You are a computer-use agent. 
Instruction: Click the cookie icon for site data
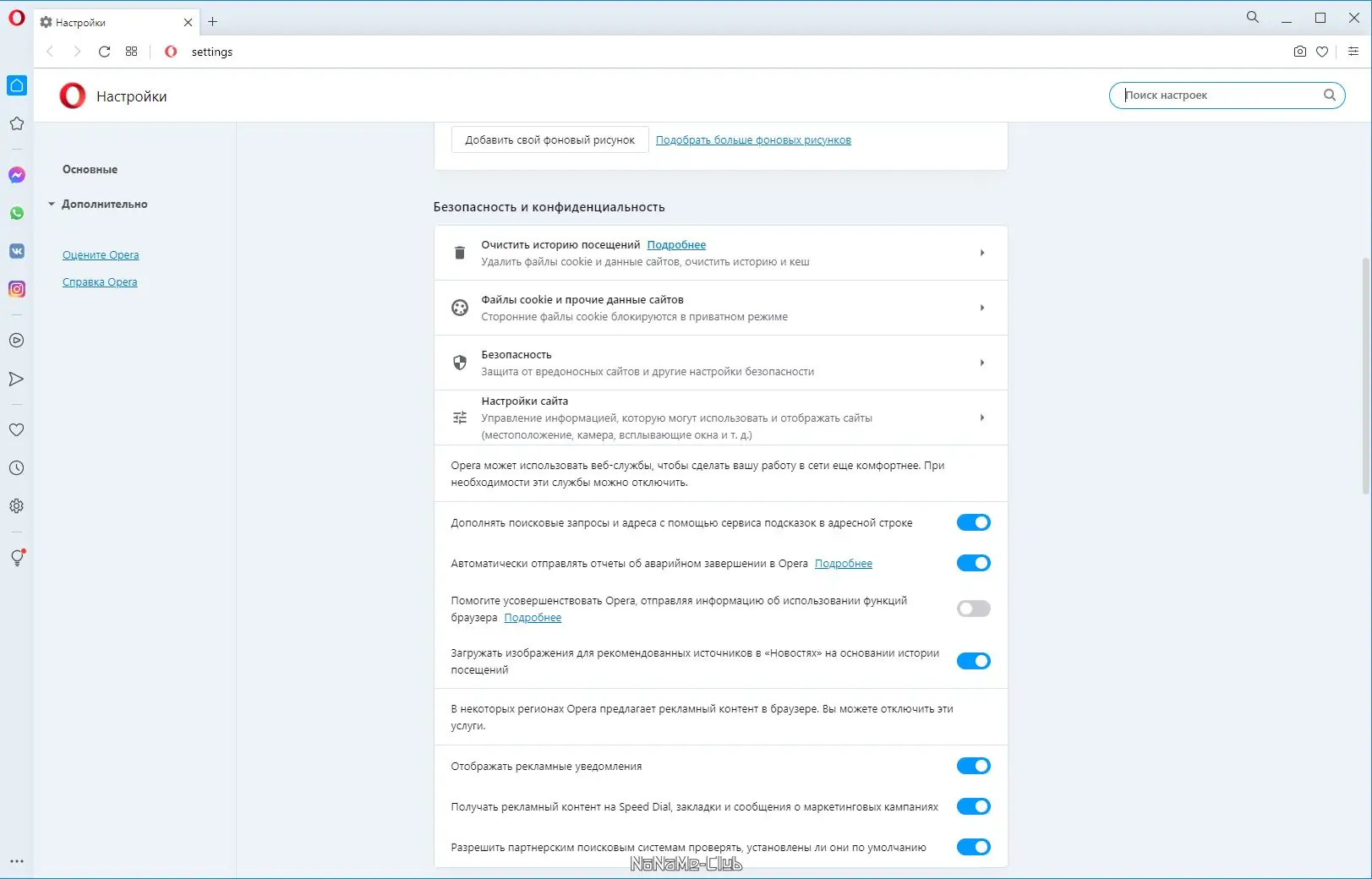(x=460, y=308)
